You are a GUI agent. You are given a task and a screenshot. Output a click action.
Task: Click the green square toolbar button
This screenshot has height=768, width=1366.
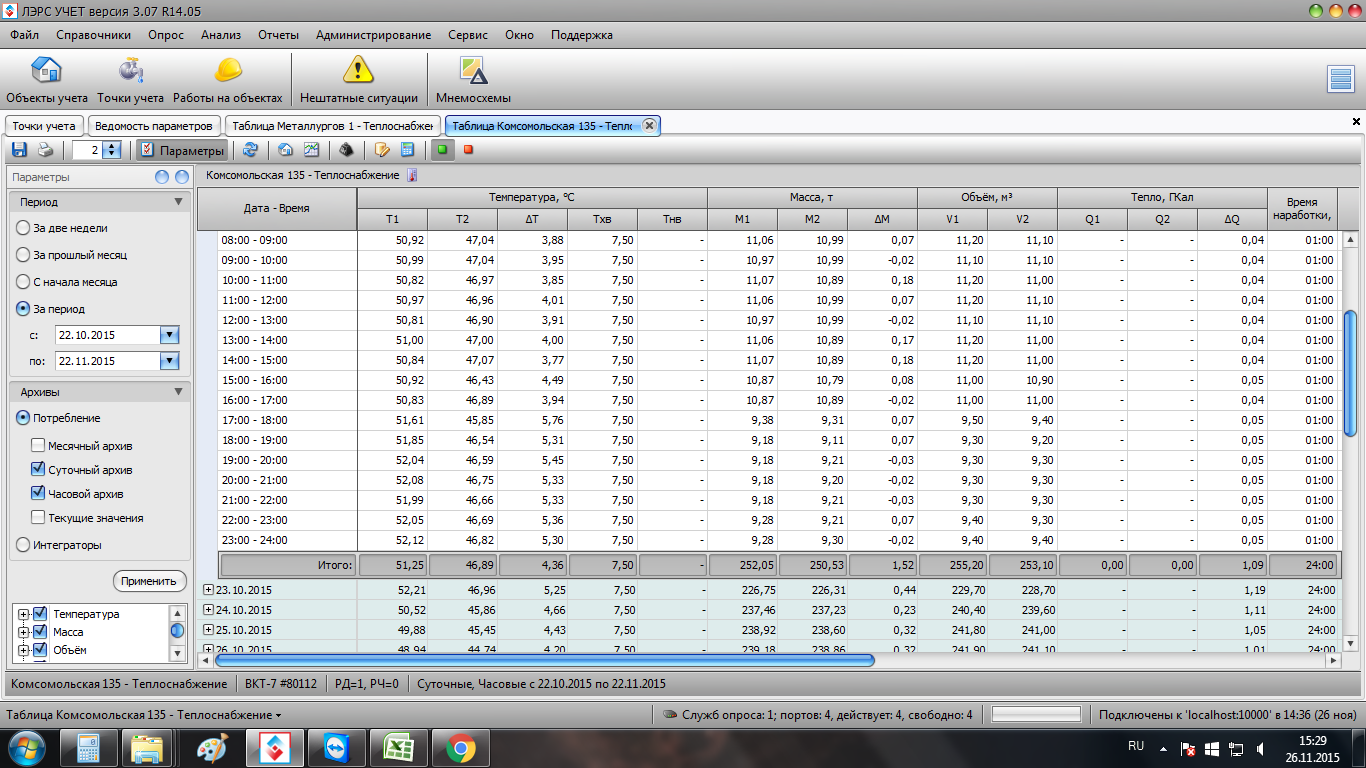tap(442, 150)
